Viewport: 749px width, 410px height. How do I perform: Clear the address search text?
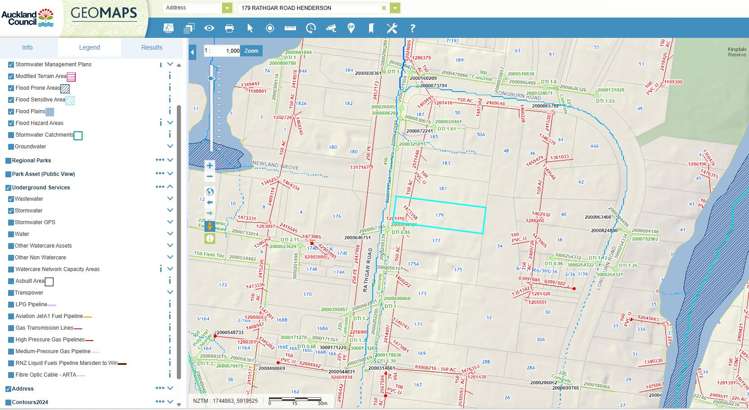click(x=384, y=8)
